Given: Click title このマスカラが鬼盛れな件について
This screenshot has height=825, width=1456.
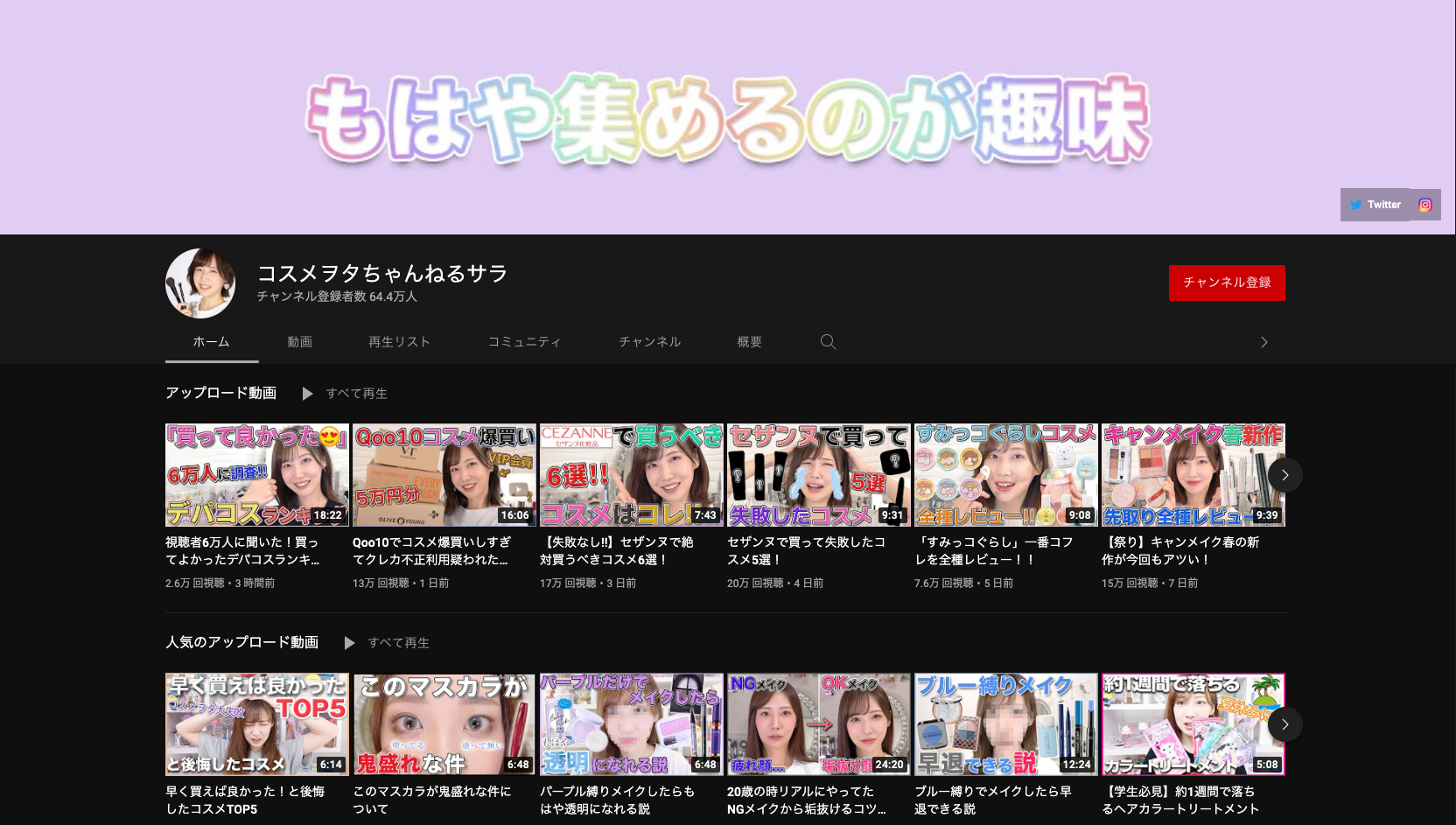Looking at the screenshot, I should coord(432,800).
